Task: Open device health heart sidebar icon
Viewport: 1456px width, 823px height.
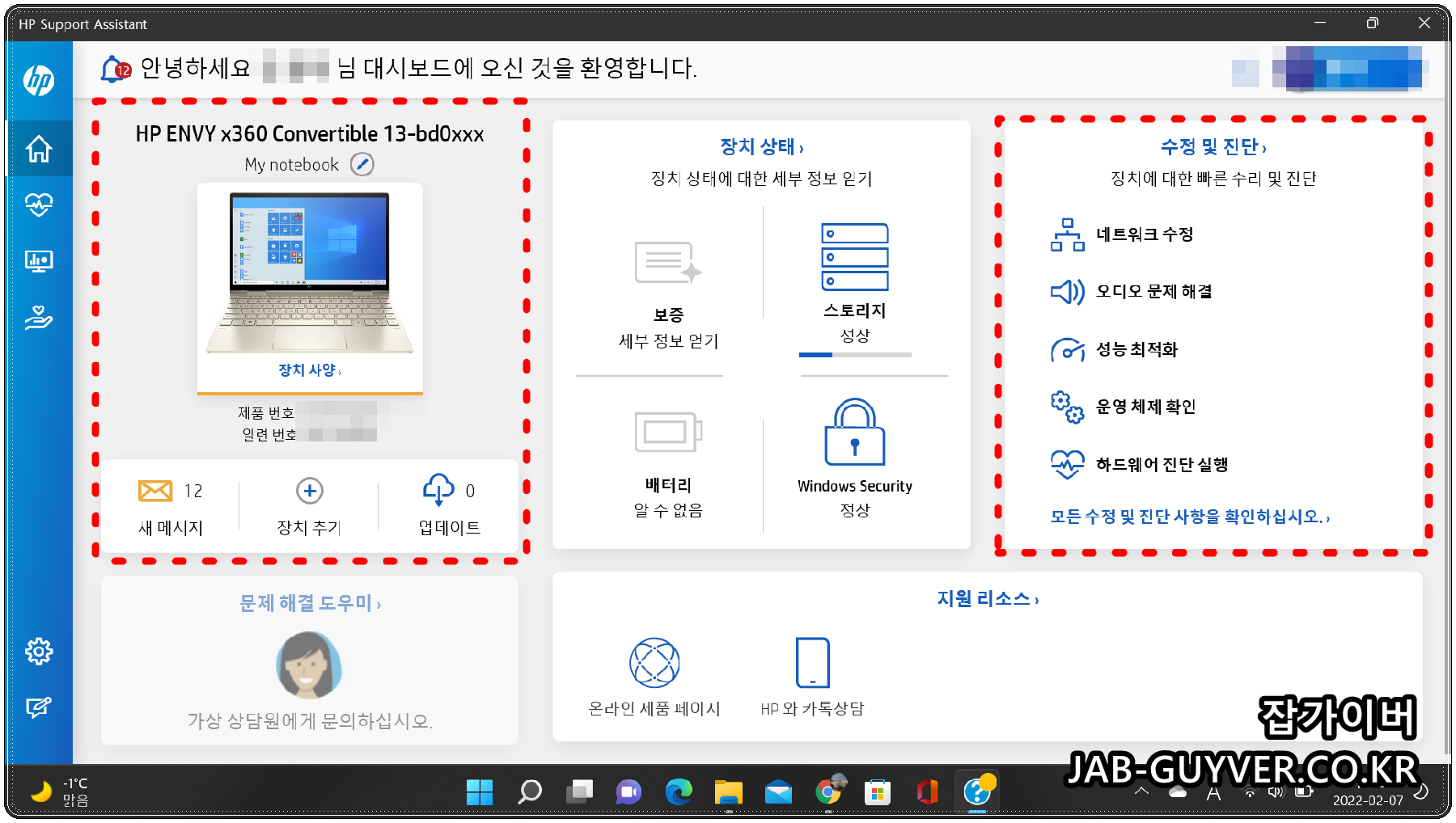Action: tap(39, 205)
